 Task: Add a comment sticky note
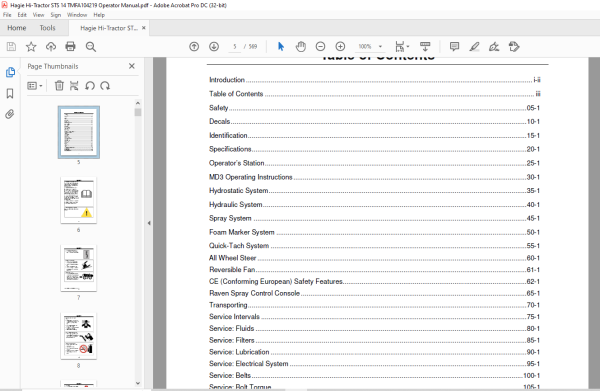pos(454,47)
